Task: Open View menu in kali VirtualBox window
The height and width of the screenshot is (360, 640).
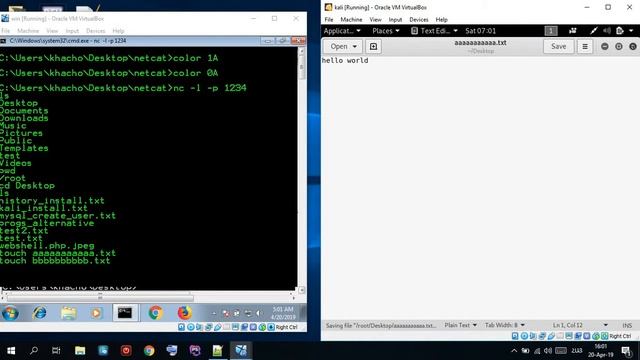Action: [x=375, y=20]
